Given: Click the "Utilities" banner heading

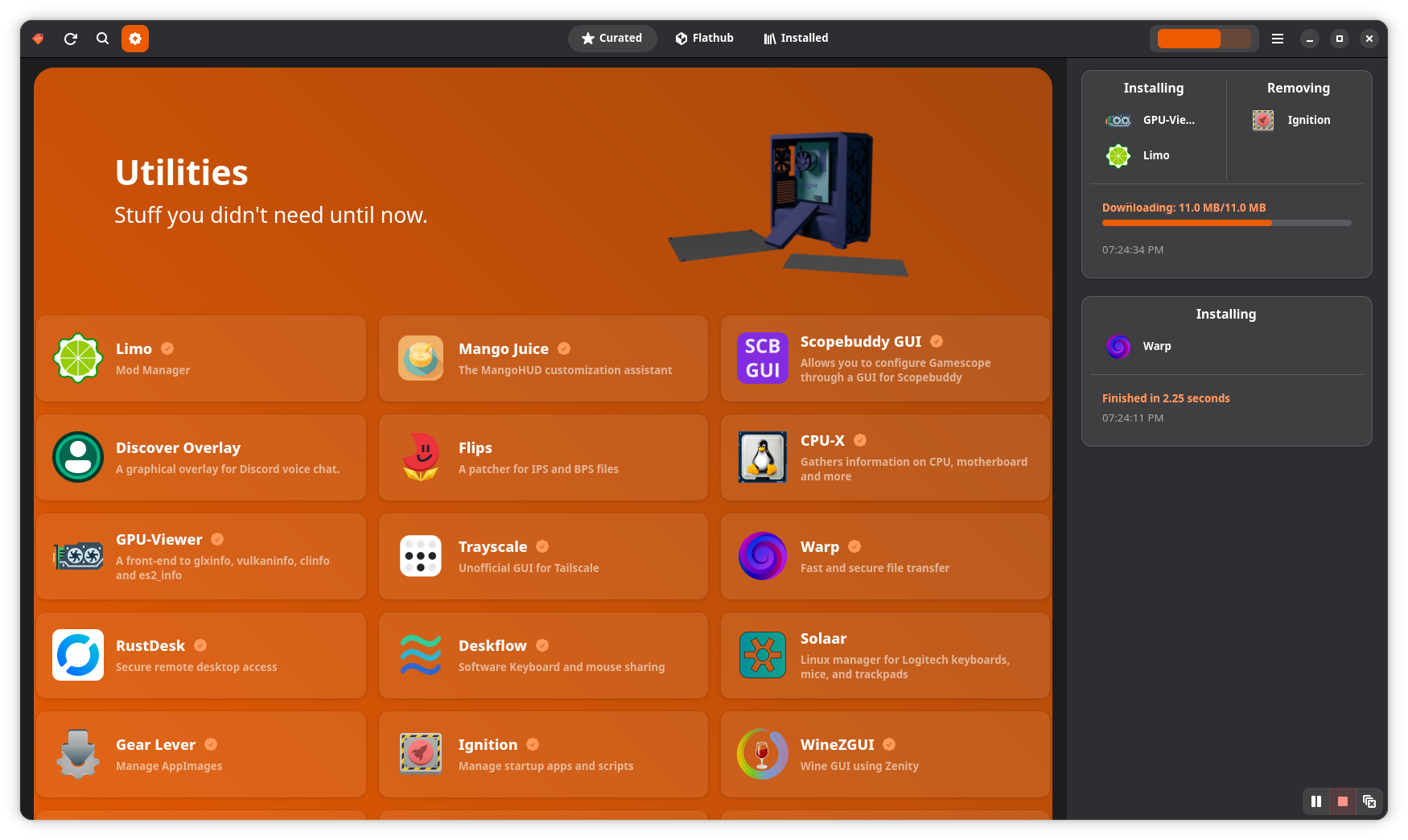Looking at the screenshot, I should [x=182, y=172].
